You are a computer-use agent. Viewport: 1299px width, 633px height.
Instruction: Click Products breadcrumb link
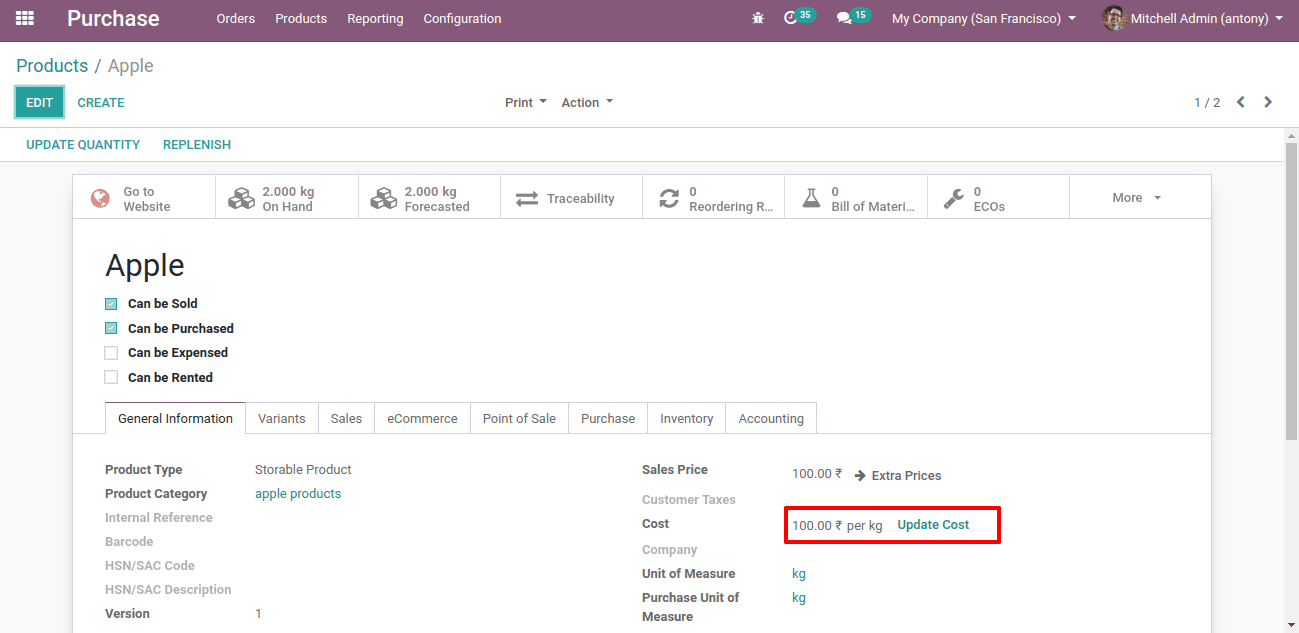tap(52, 65)
